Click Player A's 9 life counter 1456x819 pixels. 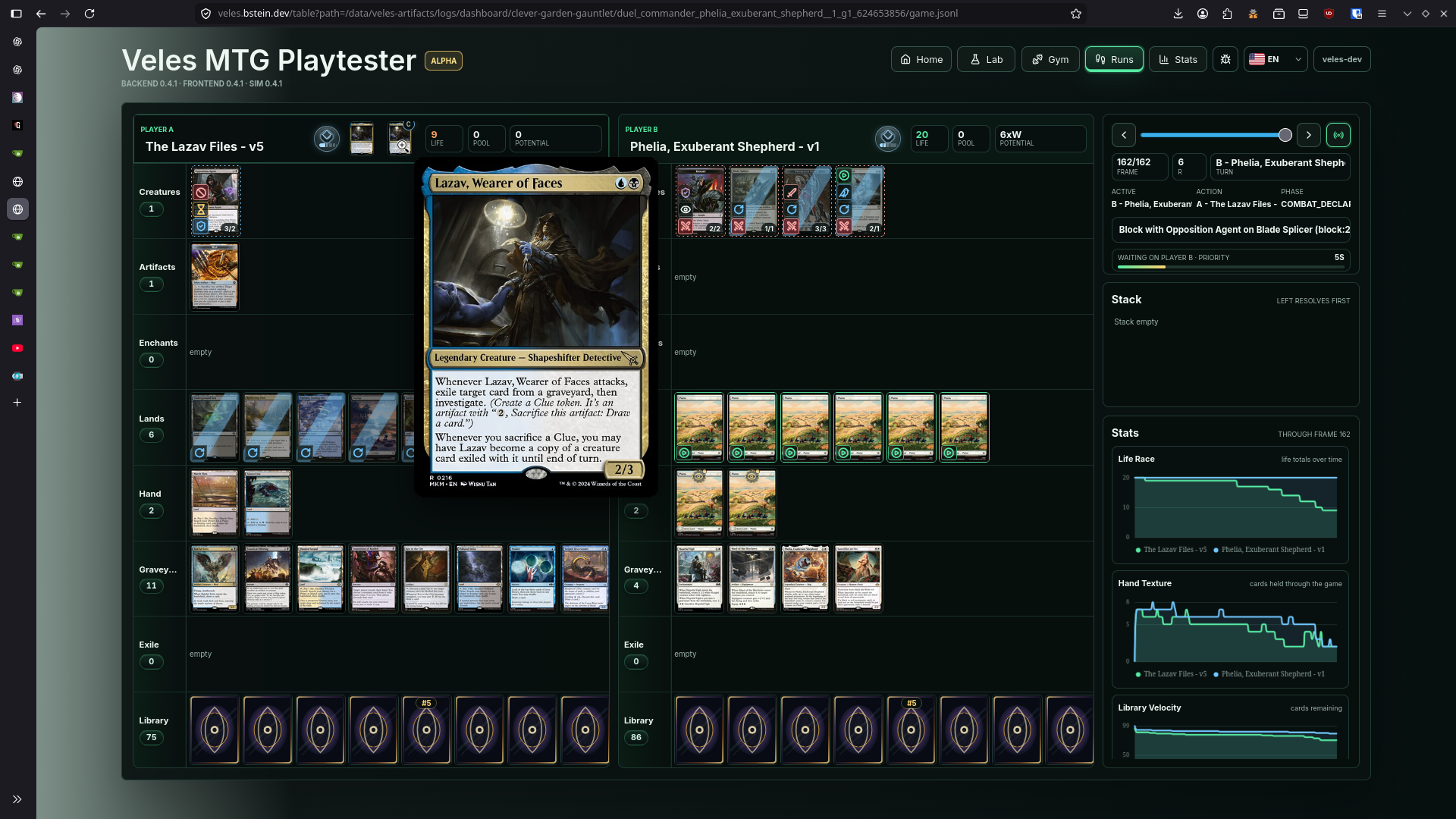444,139
